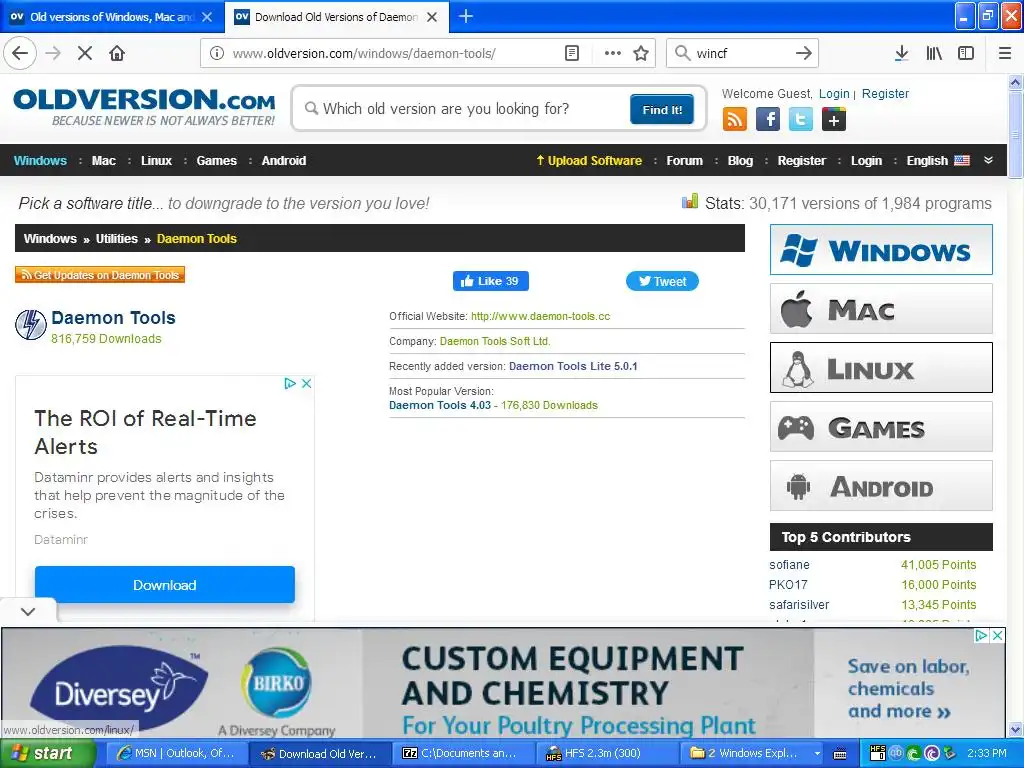Open the Blog link
This screenshot has height=768, width=1024.
tap(740, 161)
